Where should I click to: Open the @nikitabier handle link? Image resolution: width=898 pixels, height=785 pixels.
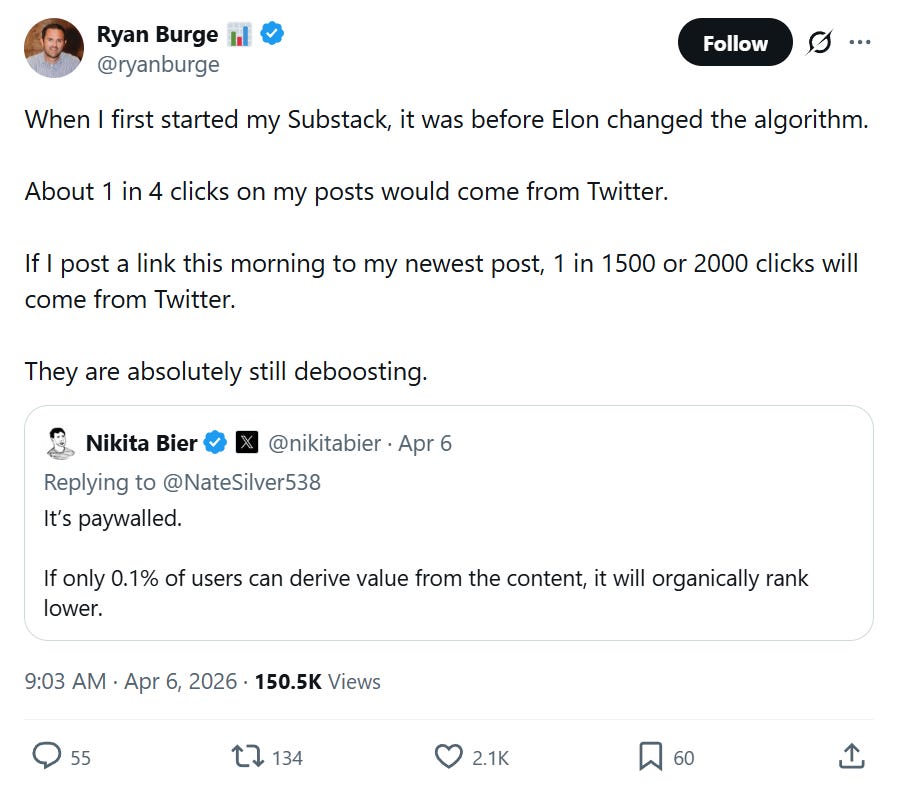(x=324, y=443)
